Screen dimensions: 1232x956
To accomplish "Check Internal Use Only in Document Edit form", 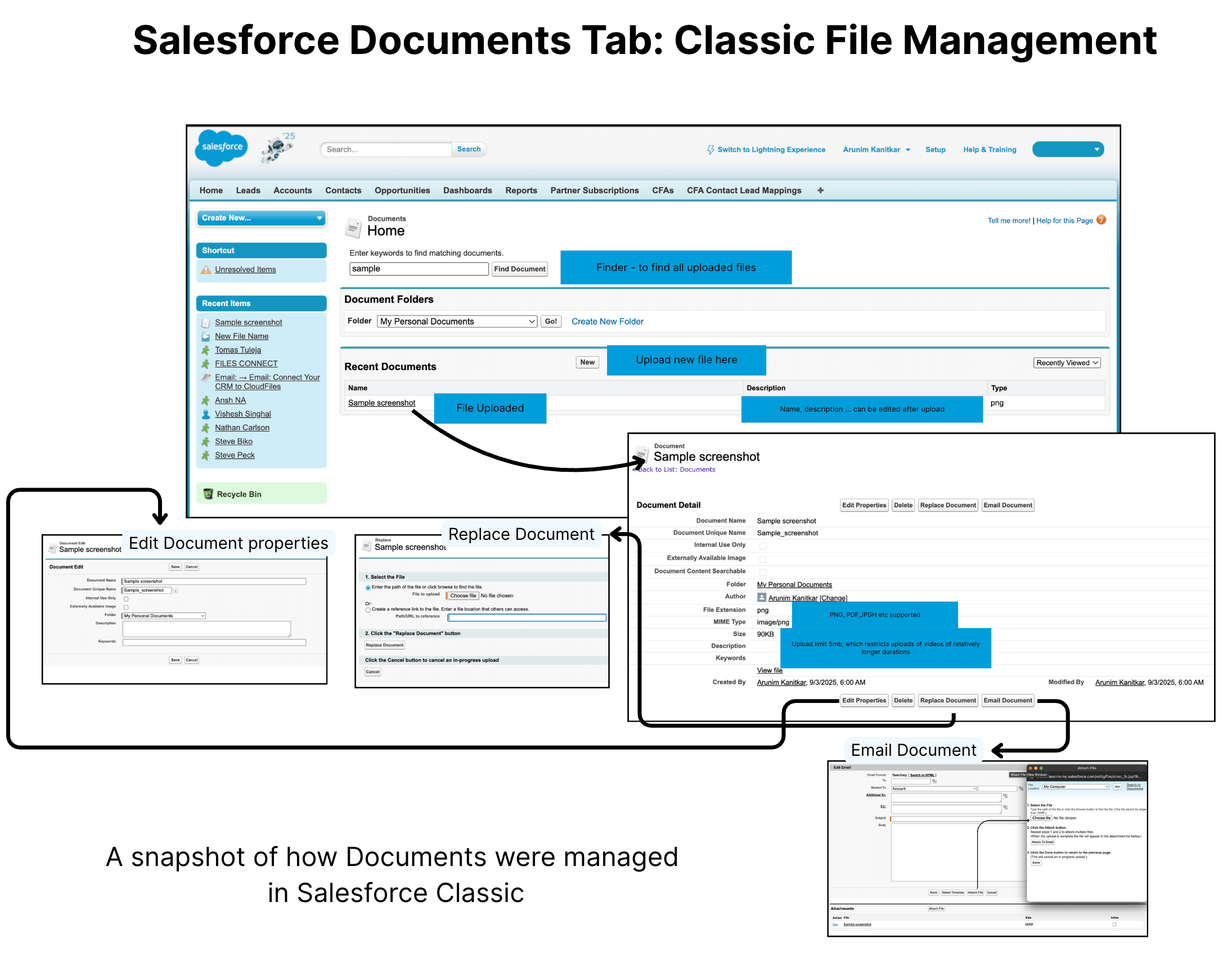I will click(126, 599).
